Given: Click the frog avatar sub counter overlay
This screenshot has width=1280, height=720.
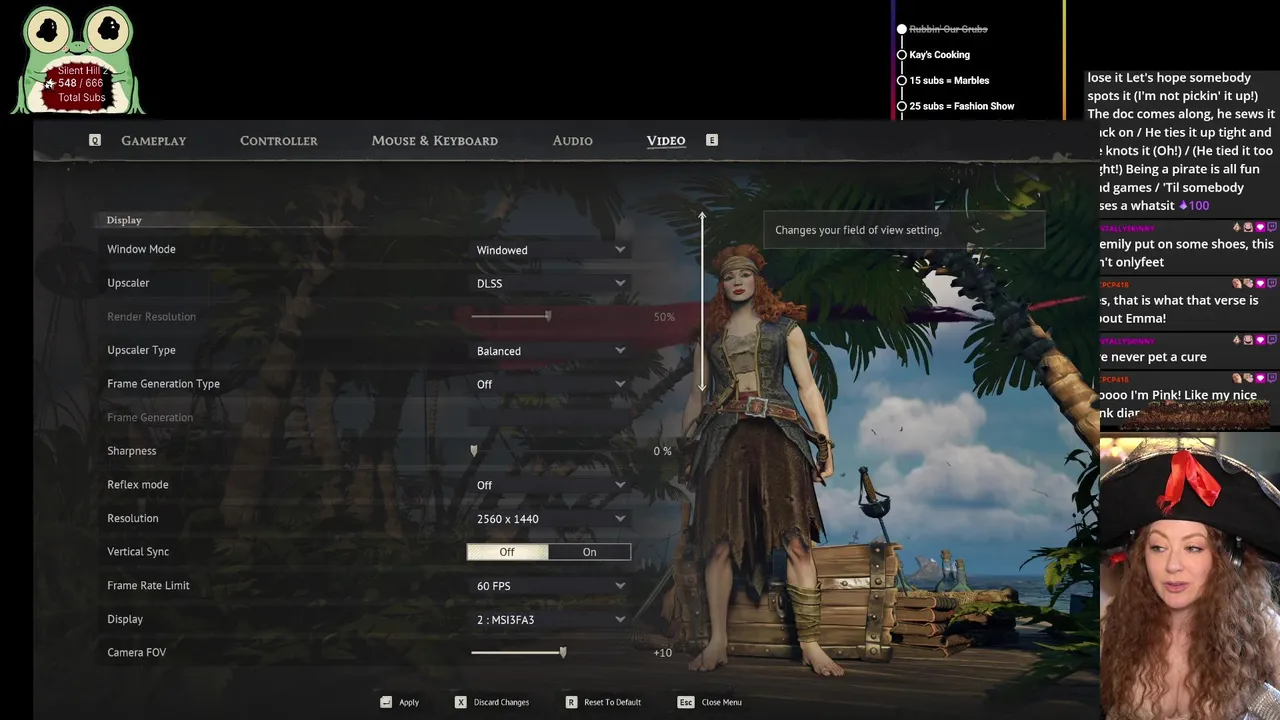Looking at the screenshot, I should point(78,60).
